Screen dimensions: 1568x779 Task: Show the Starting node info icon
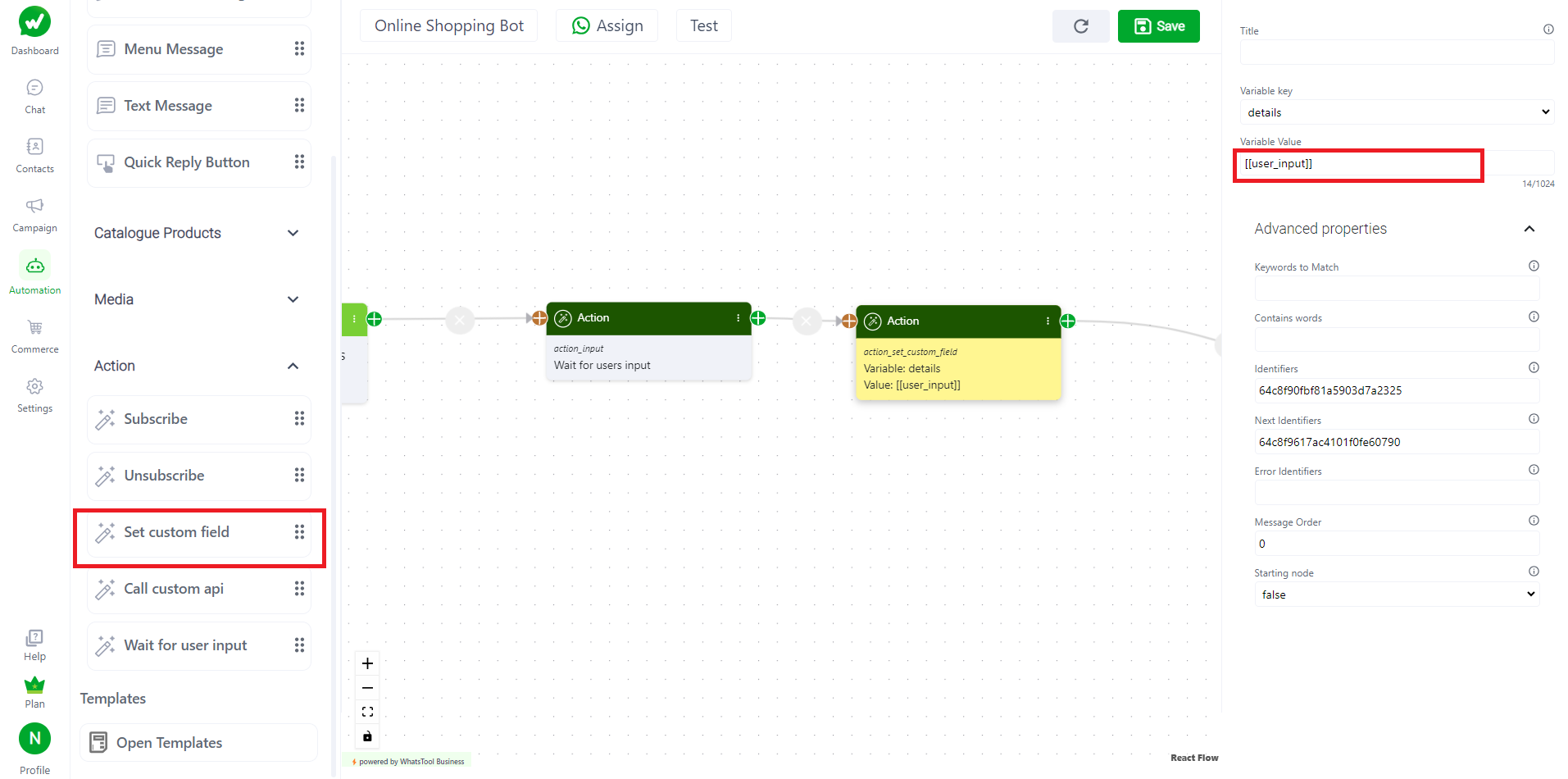pos(1534,572)
